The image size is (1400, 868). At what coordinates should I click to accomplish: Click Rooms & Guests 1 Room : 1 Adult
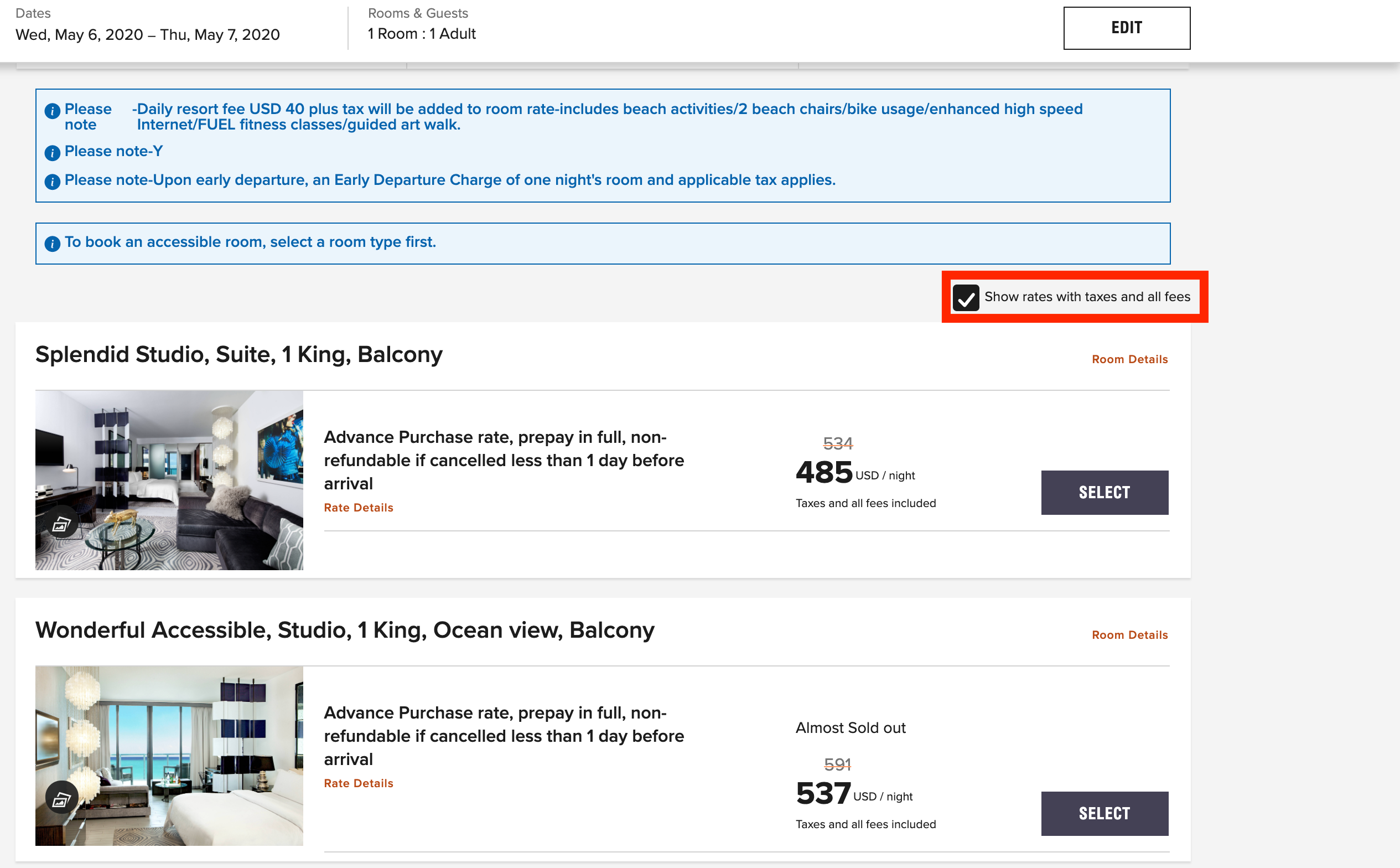coord(422,33)
